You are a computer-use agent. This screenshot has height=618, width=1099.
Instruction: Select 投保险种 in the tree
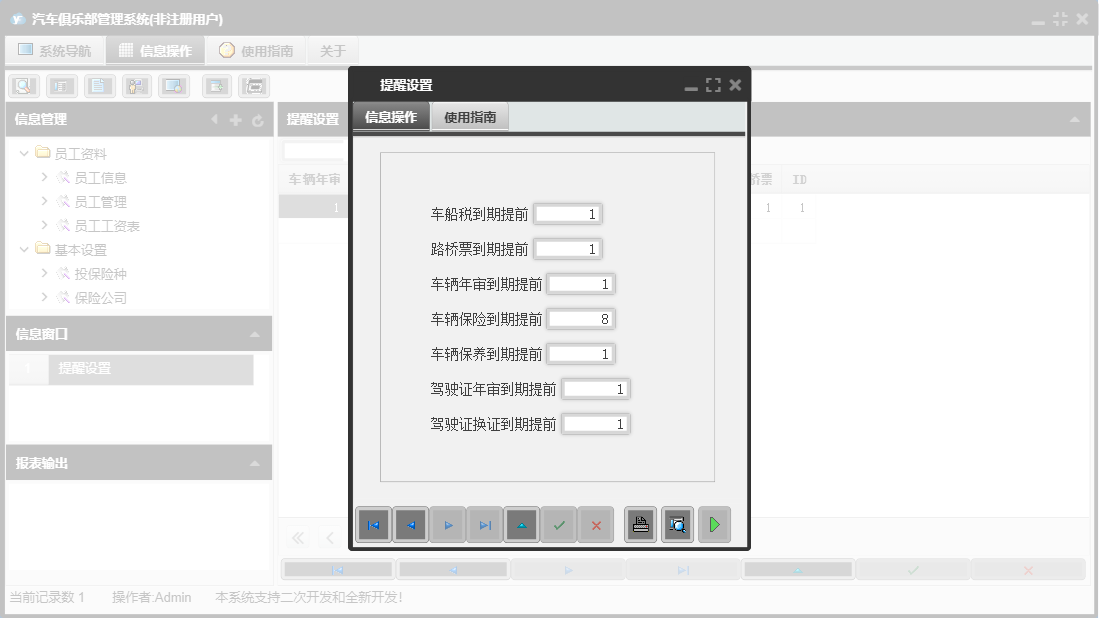click(x=100, y=273)
